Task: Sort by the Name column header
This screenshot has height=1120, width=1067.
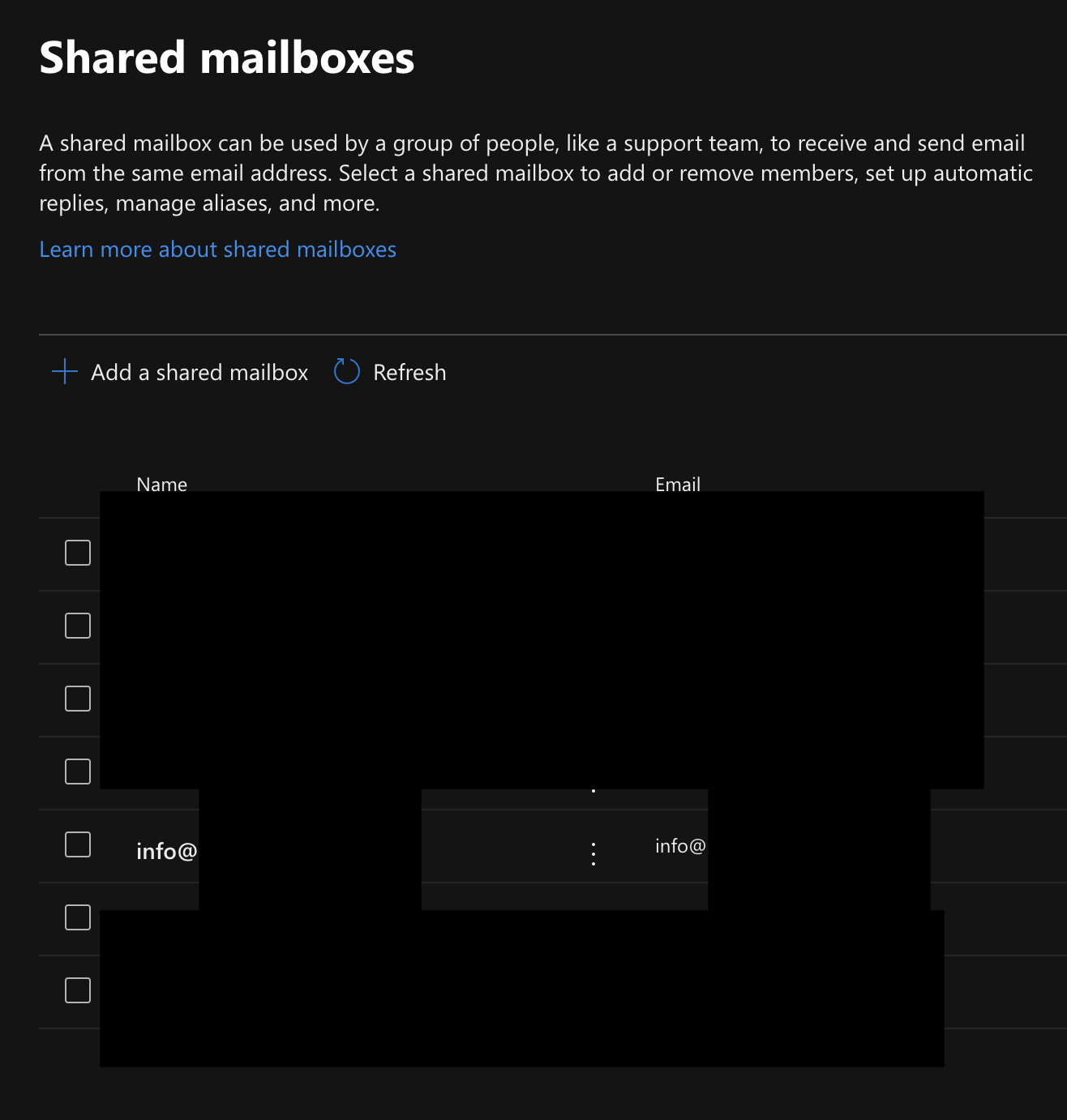Action: pos(161,484)
